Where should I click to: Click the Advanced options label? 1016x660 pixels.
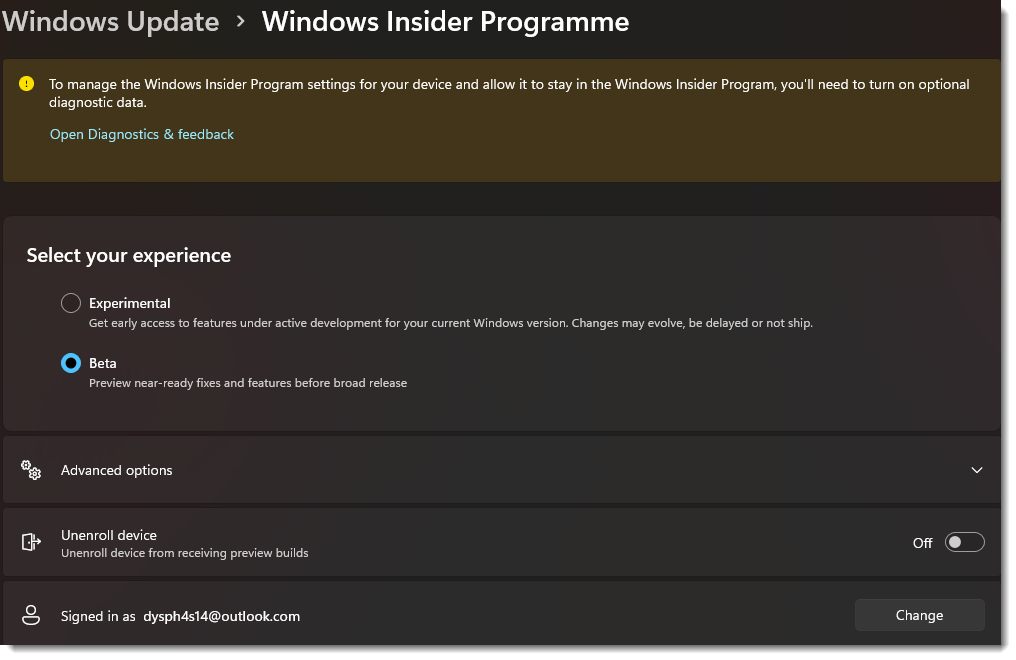[x=117, y=470]
